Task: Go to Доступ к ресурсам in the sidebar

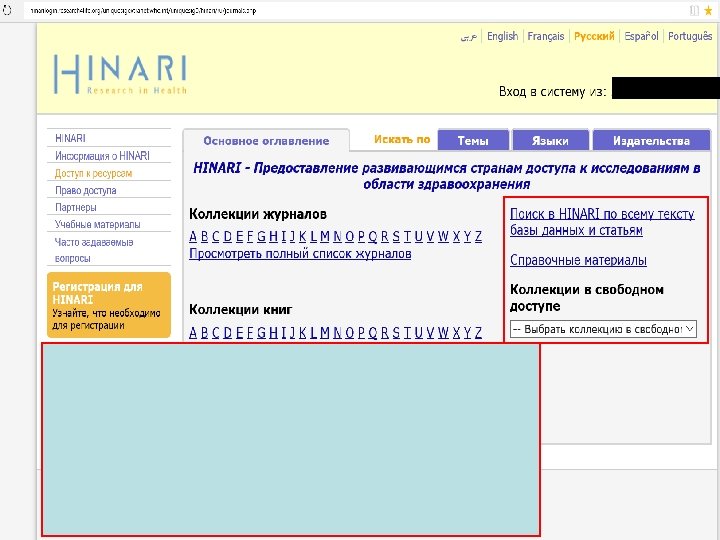Action: [93, 173]
